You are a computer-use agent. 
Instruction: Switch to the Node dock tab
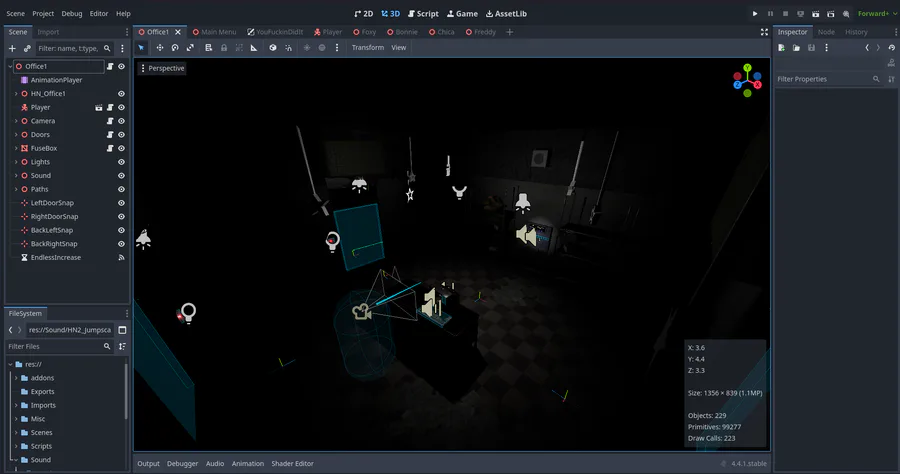point(826,32)
